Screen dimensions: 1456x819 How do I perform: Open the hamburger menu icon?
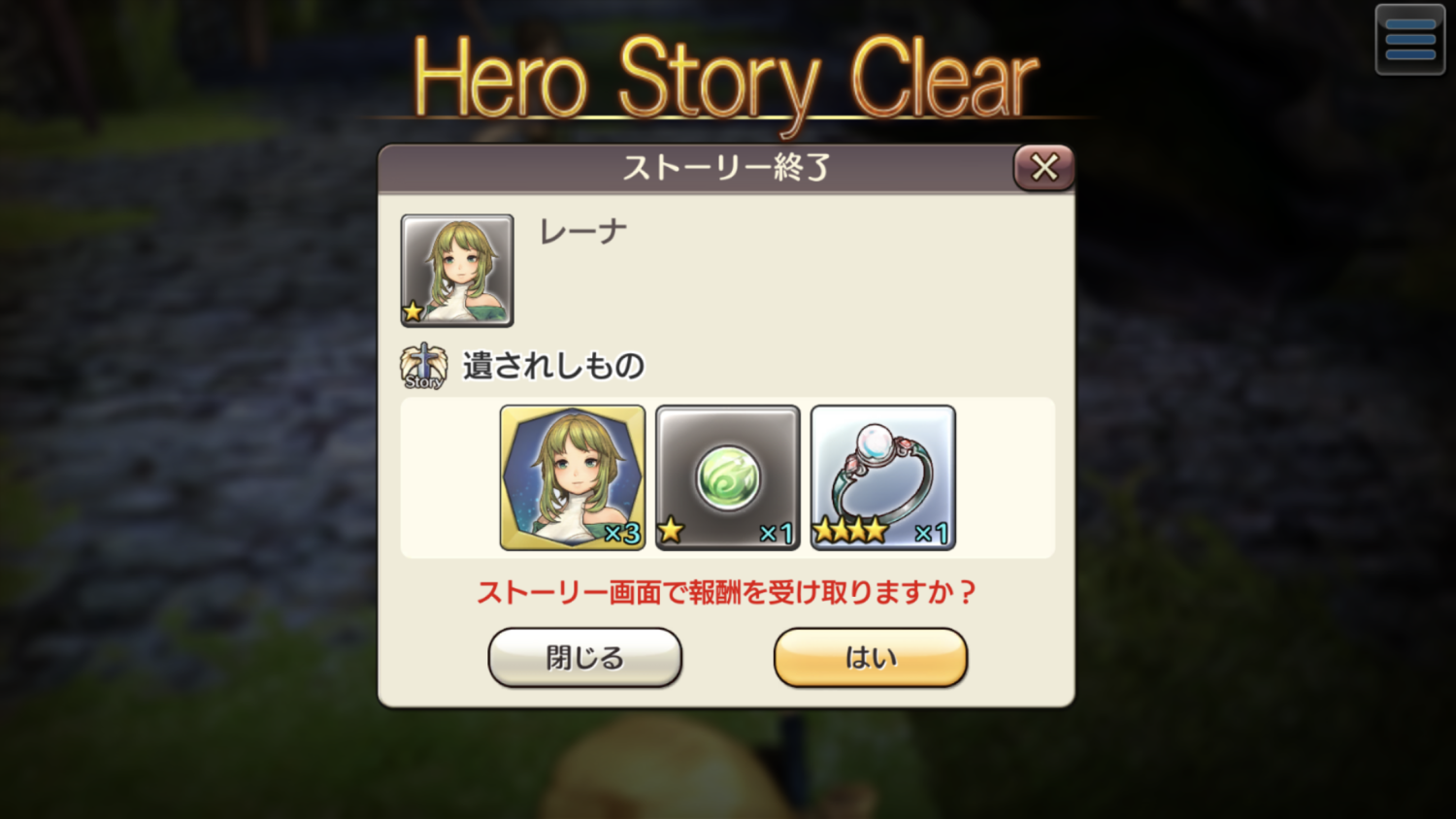[x=1409, y=40]
